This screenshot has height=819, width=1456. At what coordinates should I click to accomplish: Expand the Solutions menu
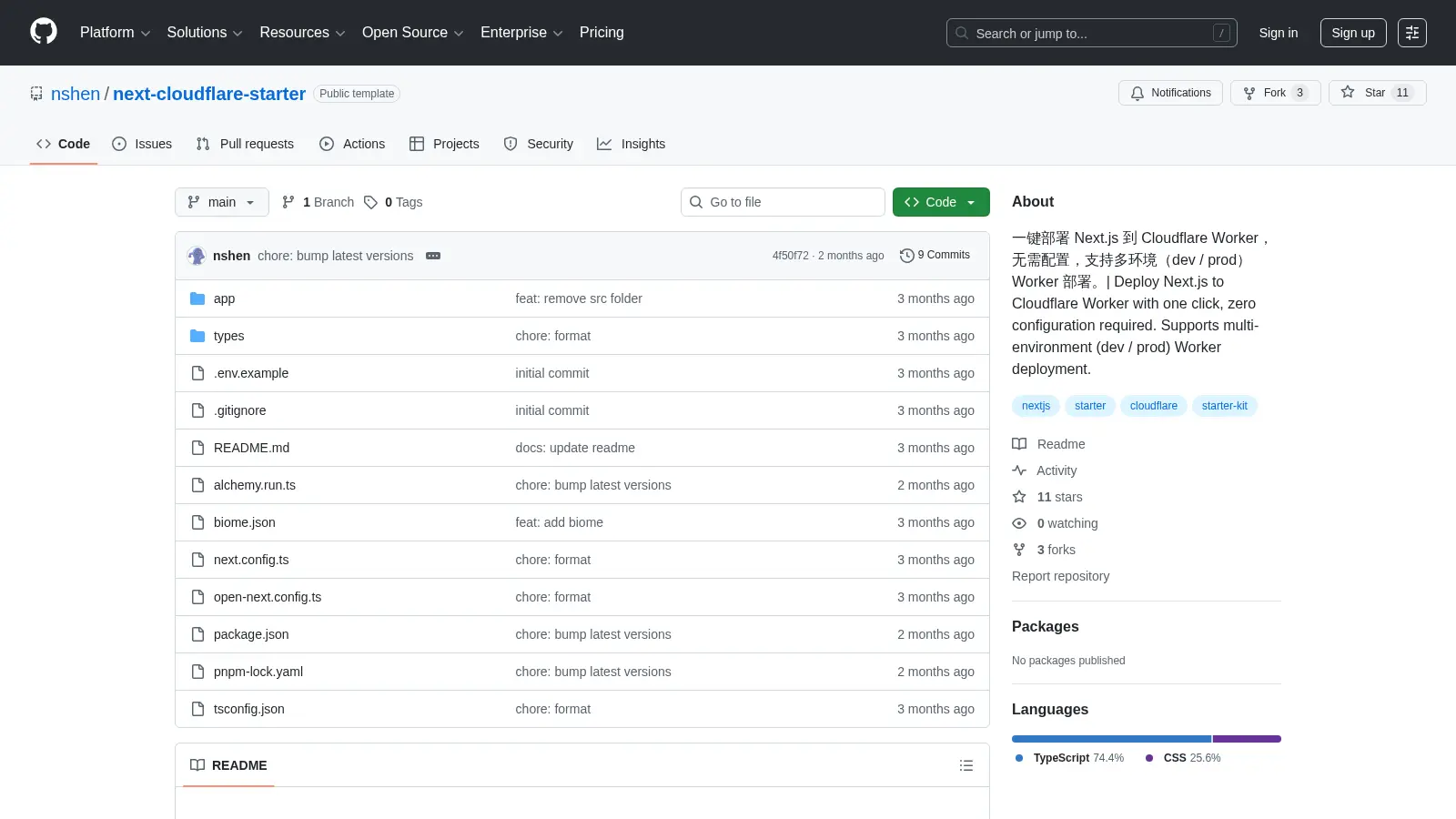pos(205,33)
